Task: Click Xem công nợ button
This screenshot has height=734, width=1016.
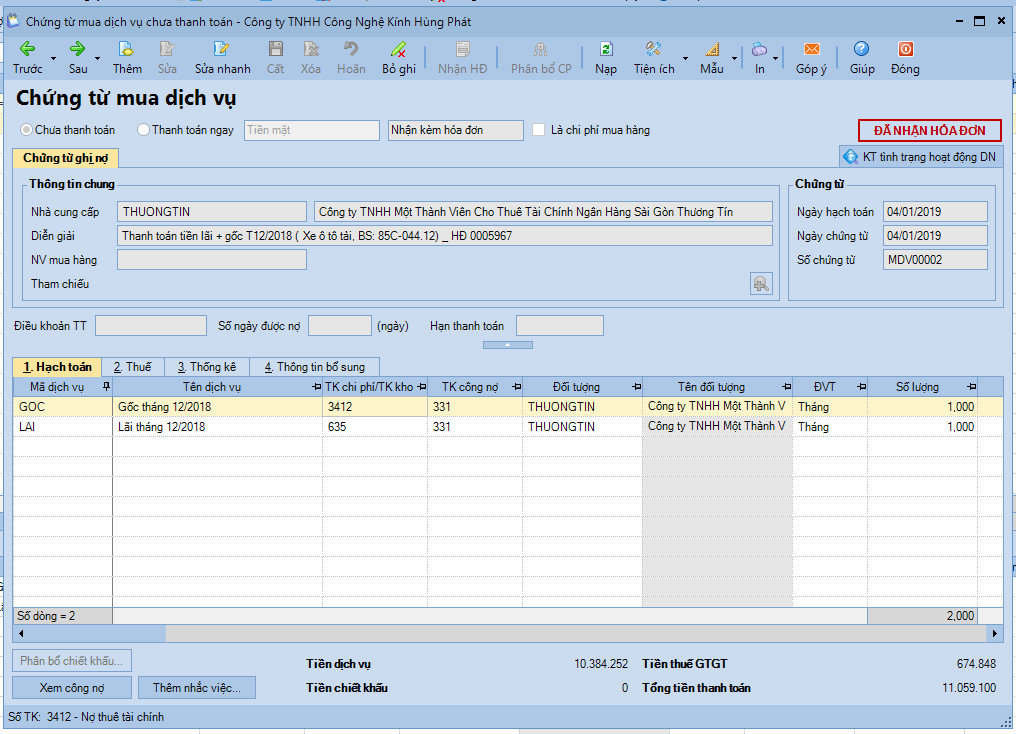Action: coord(72,687)
